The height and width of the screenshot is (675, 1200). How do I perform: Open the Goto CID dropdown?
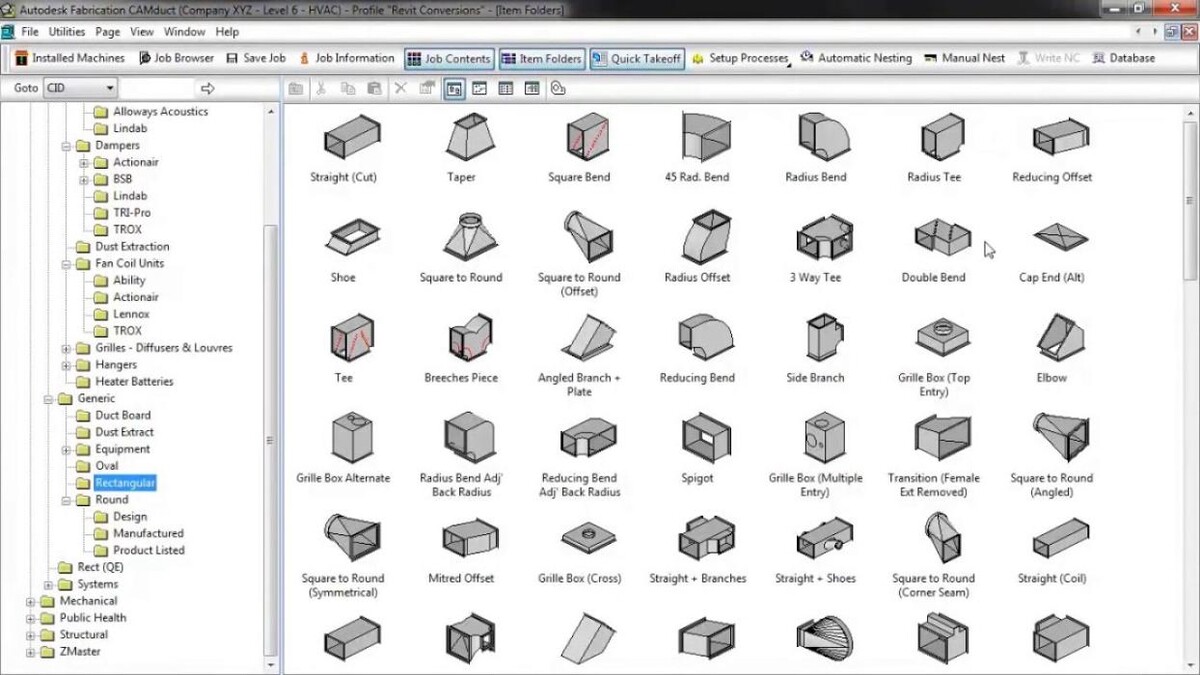(109, 88)
